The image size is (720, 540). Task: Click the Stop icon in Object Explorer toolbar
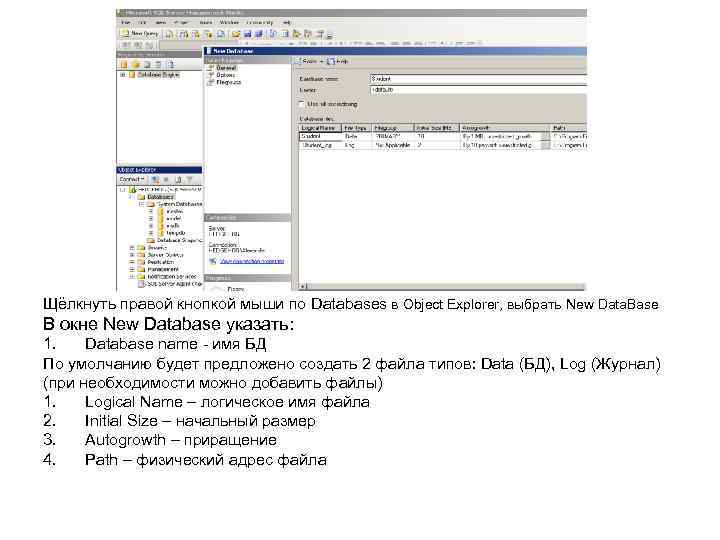(x=166, y=180)
